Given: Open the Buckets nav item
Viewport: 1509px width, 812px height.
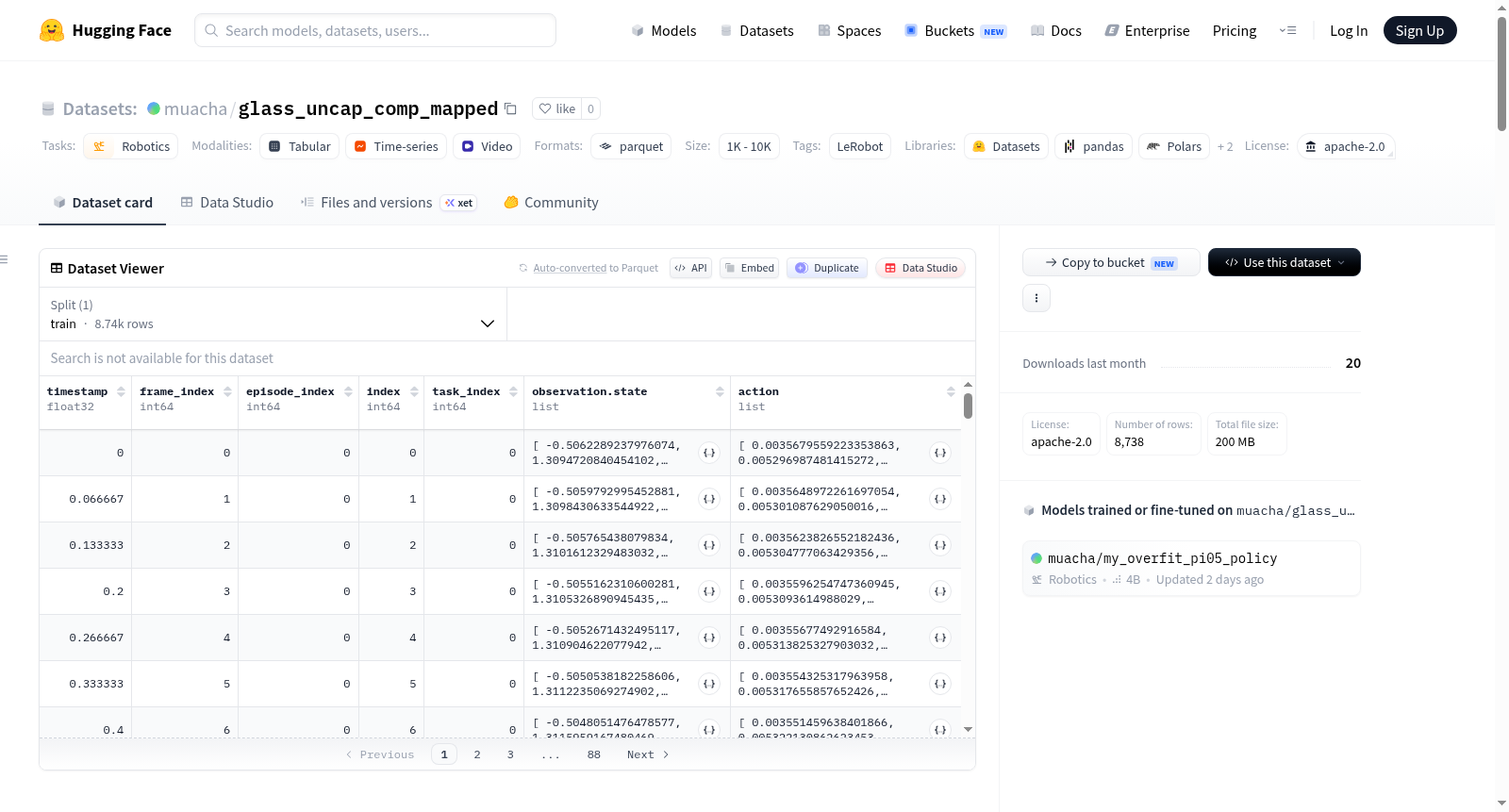Looking at the screenshot, I should (955, 30).
